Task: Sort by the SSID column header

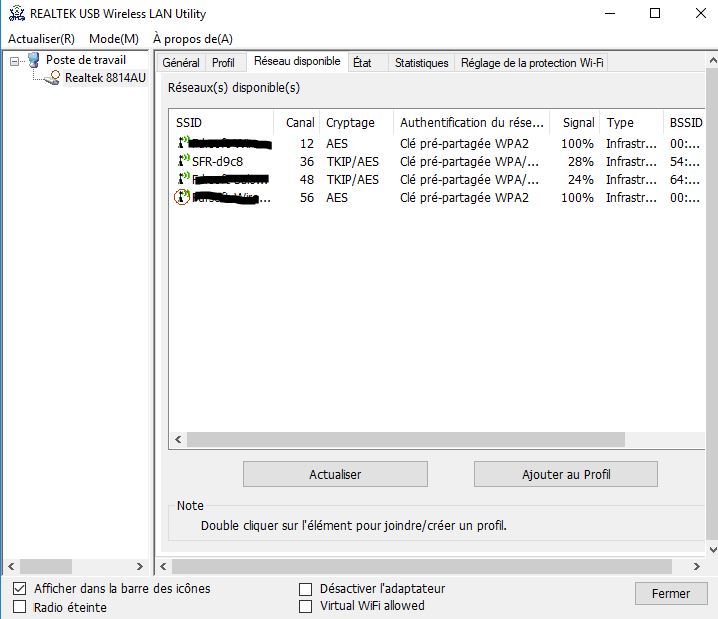Action: tap(221, 123)
